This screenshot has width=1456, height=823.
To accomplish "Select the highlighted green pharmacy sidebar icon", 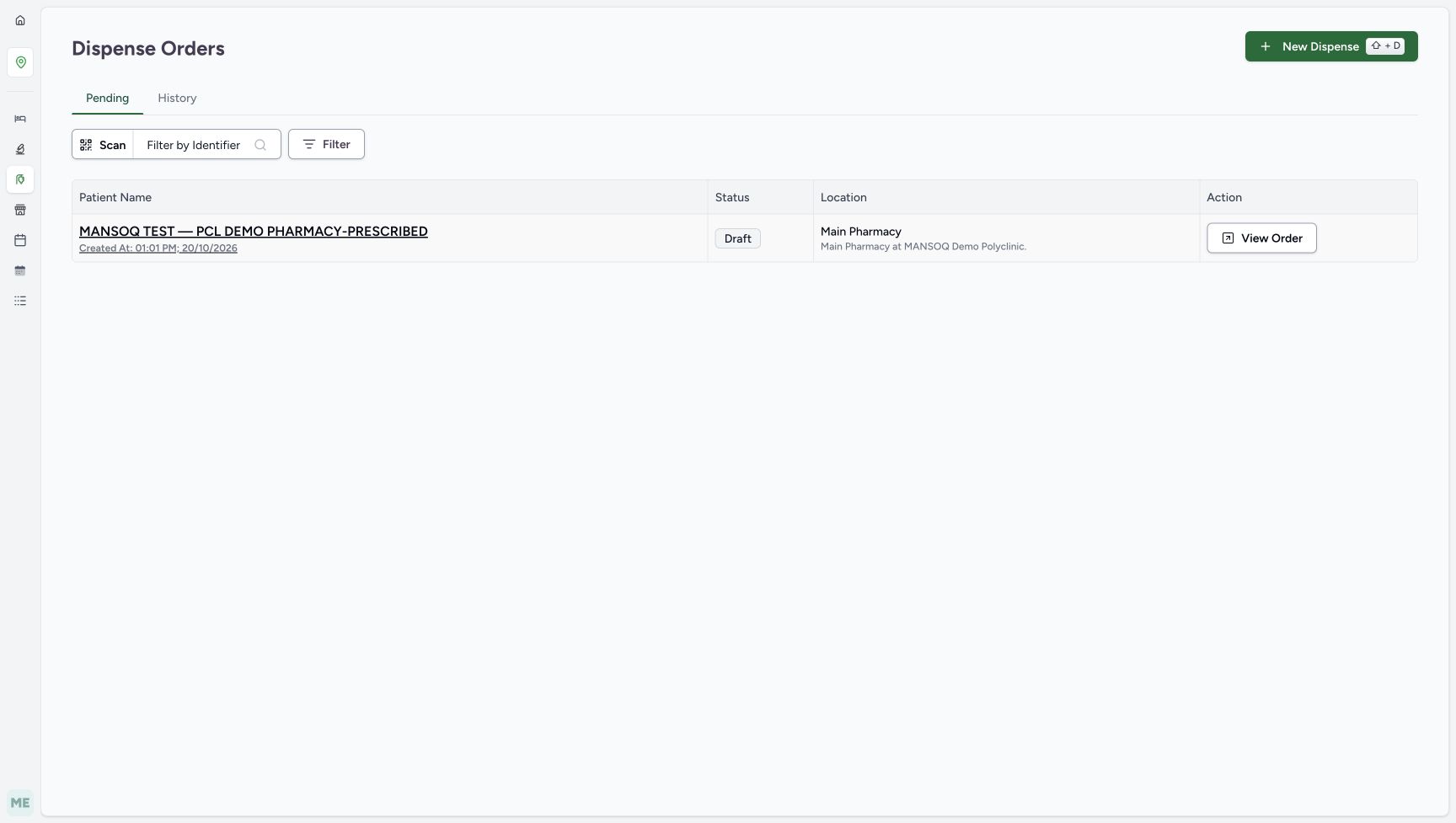I will coord(20,179).
